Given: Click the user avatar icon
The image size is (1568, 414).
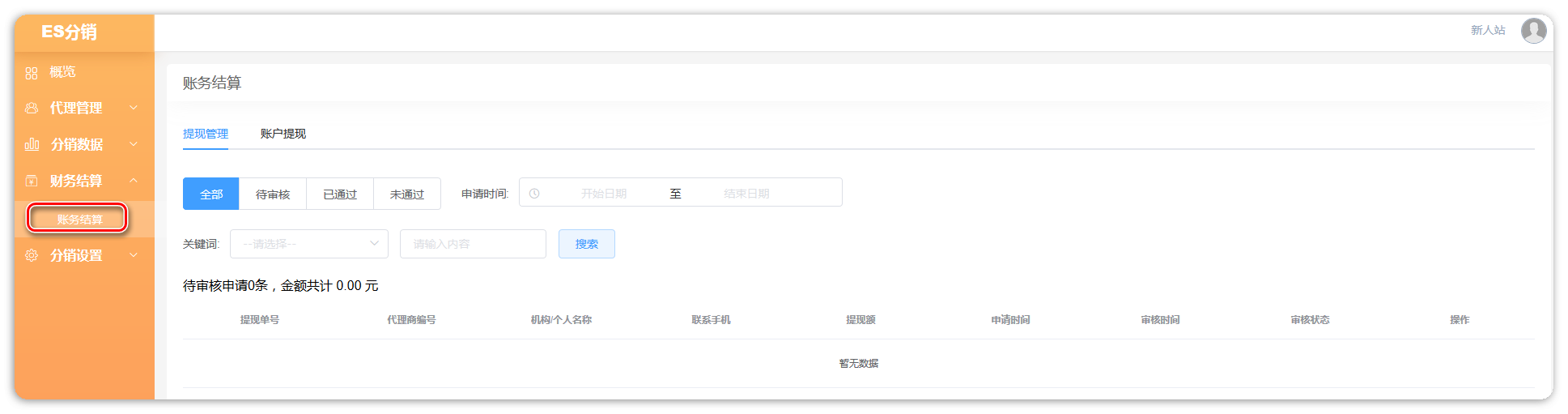Looking at the screenshot, I should coord(1533,31).
